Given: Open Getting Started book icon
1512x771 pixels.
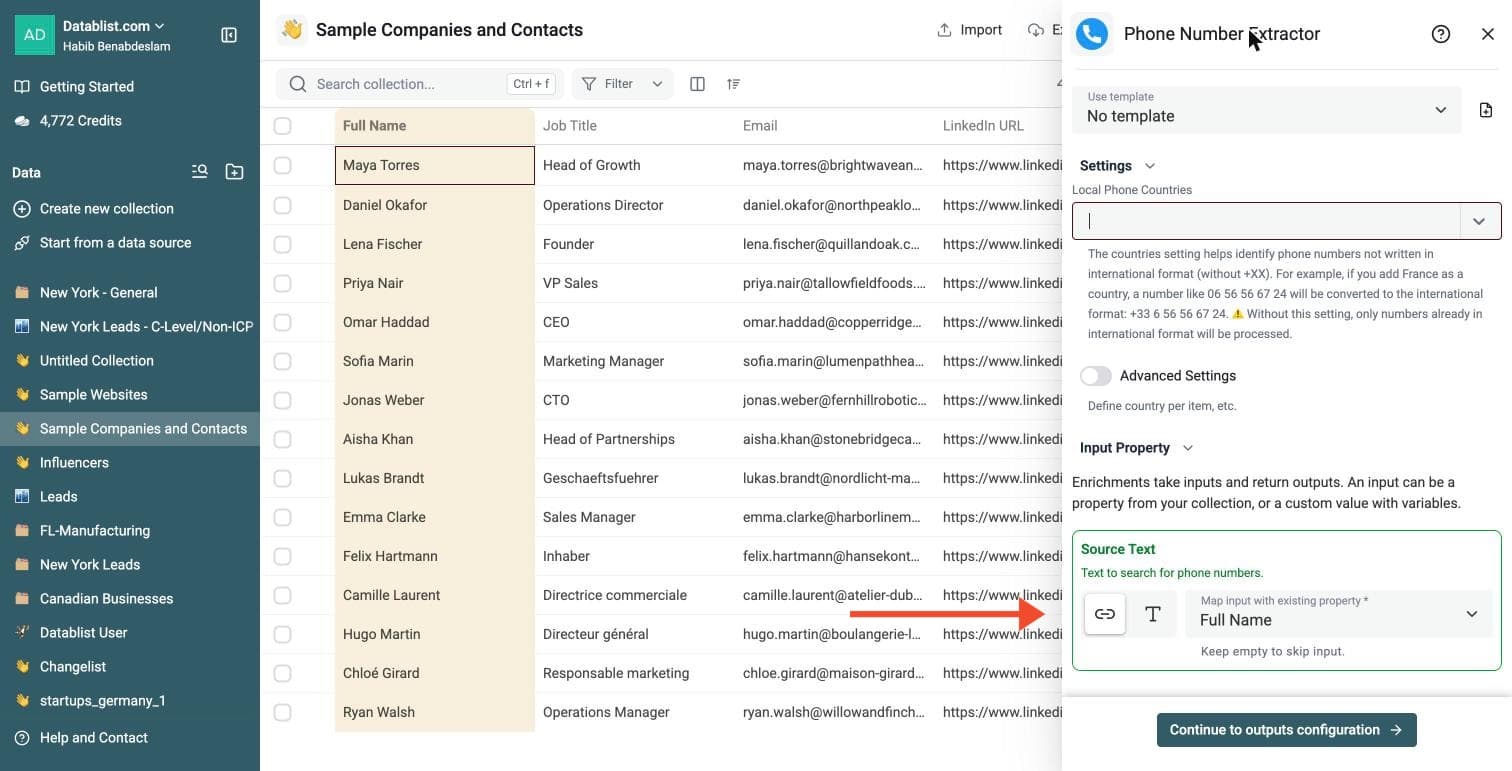Looking at the screenshot, I should 22,87.
